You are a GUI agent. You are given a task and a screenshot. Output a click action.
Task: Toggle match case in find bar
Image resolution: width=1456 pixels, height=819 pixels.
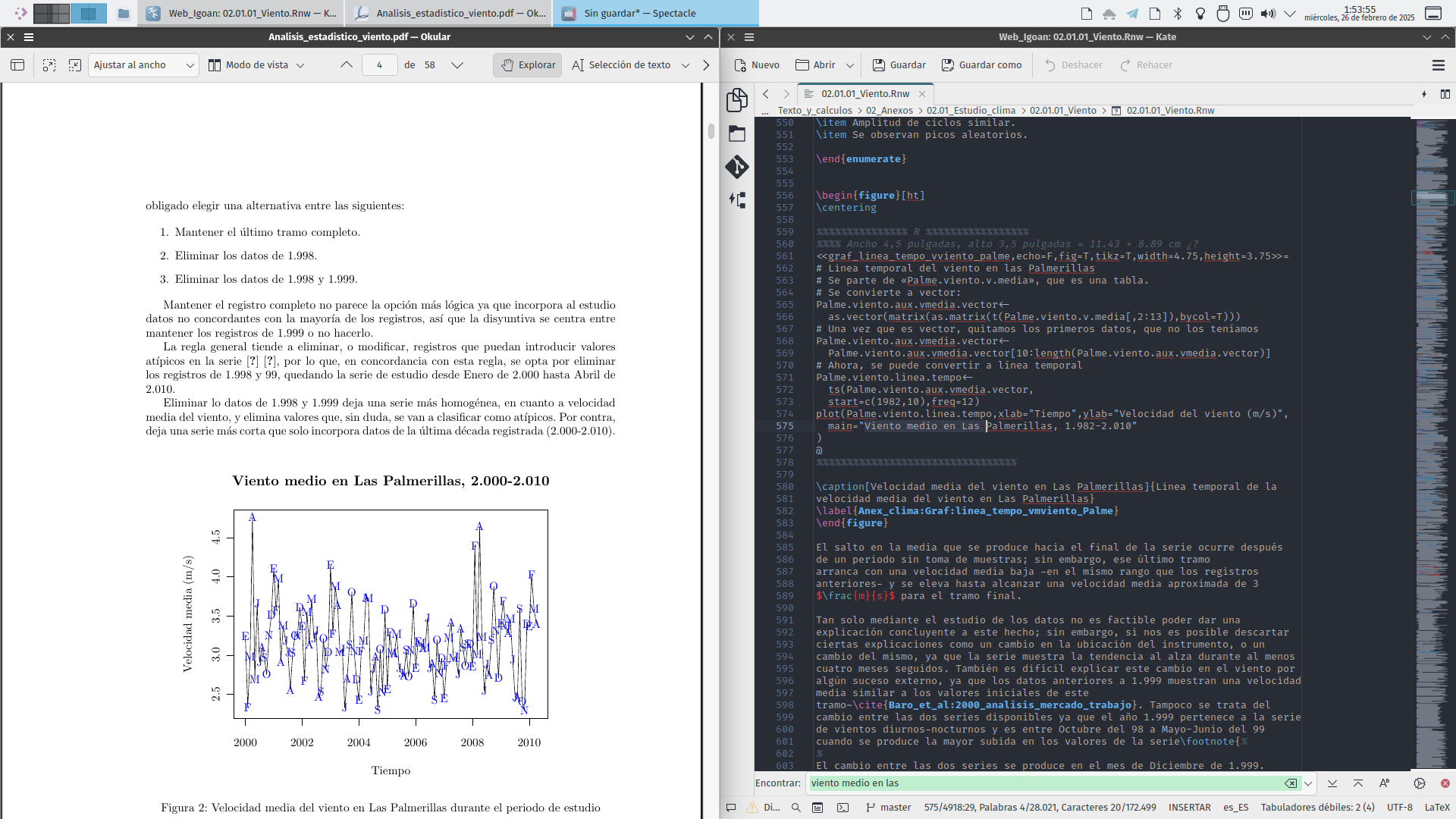1384,783
